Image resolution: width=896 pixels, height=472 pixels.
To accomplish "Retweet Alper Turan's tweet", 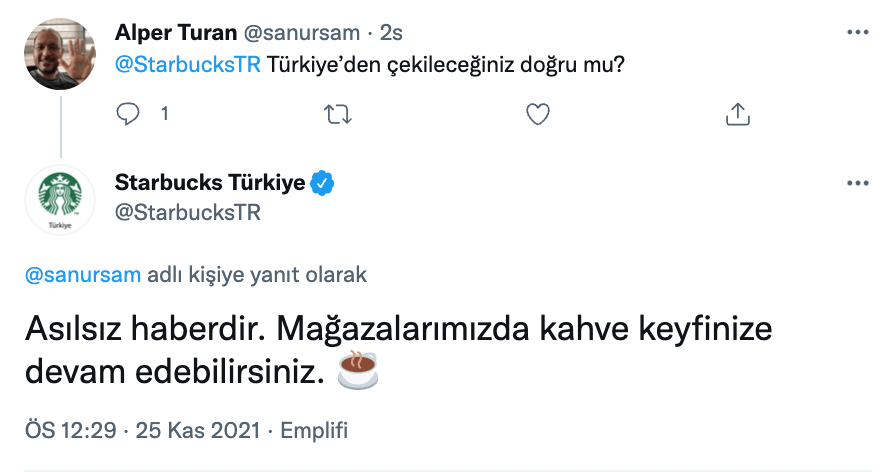I will (339, 114).
